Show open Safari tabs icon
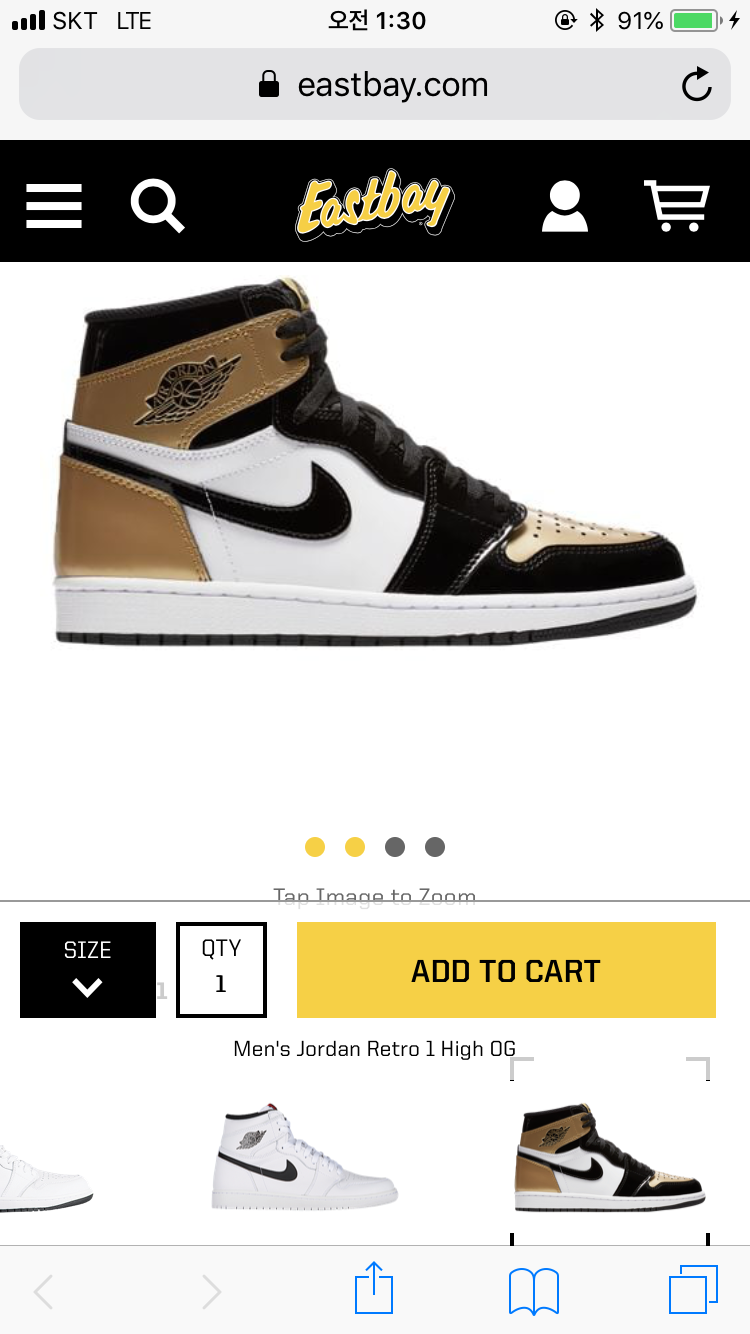 click(693, 1290)
